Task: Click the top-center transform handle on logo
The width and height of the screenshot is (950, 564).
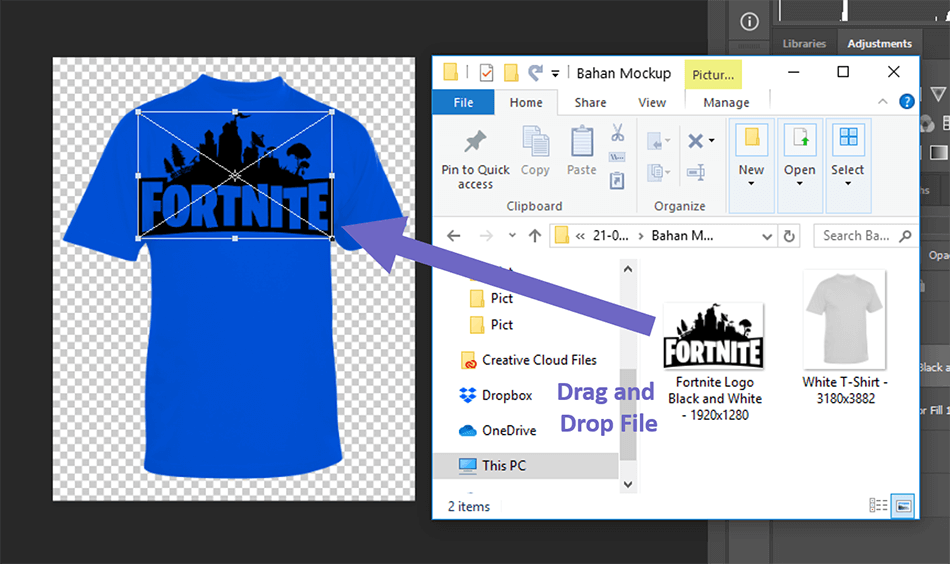Action: tap(235, 112)
